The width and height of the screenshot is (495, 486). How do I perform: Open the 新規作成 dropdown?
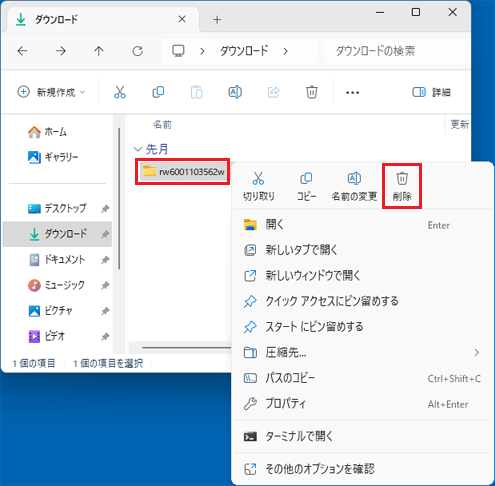click(x=51, y=92)
